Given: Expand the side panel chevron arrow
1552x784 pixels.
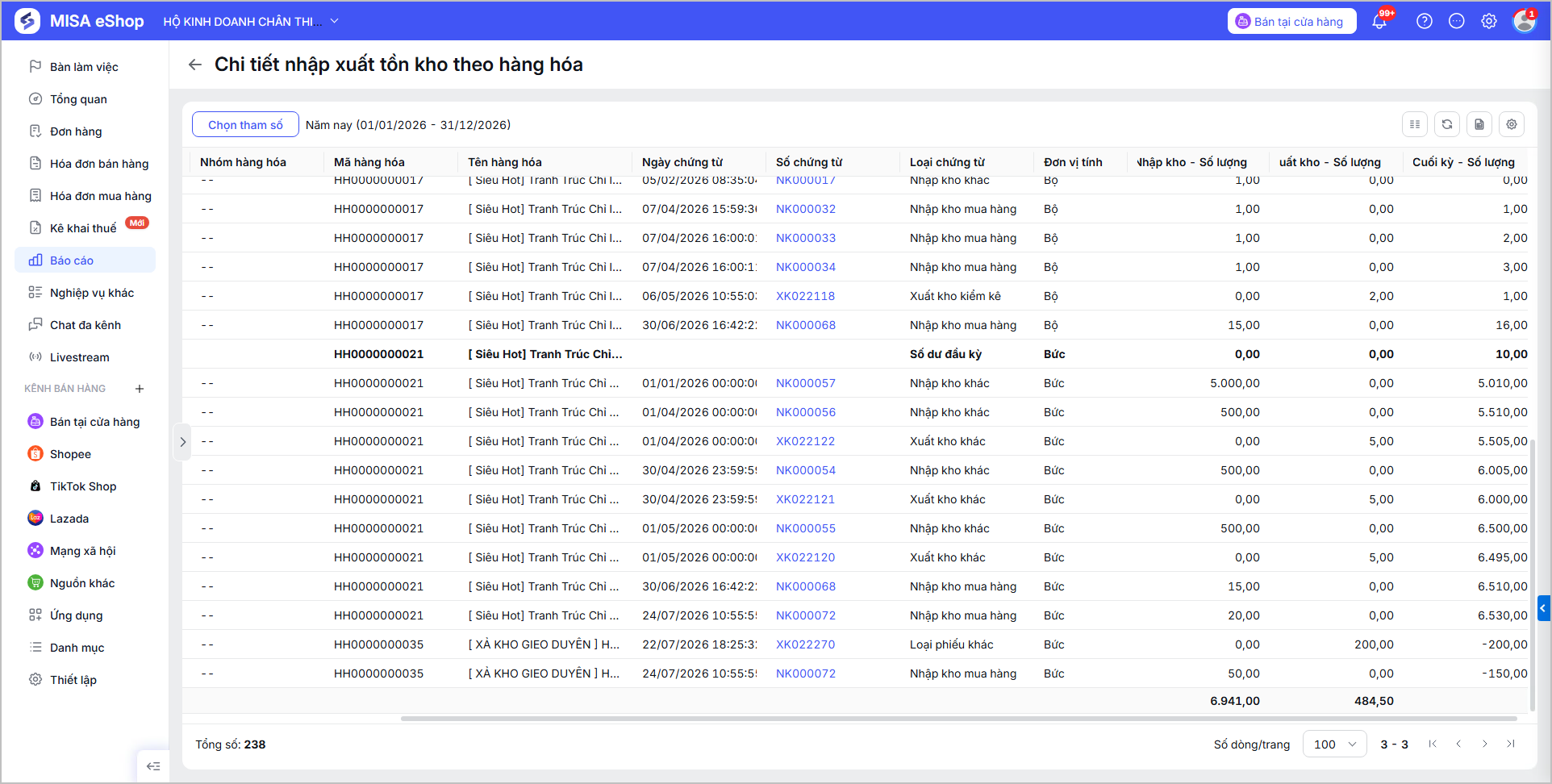Looking at the screenshot, I should click(182, 442).
